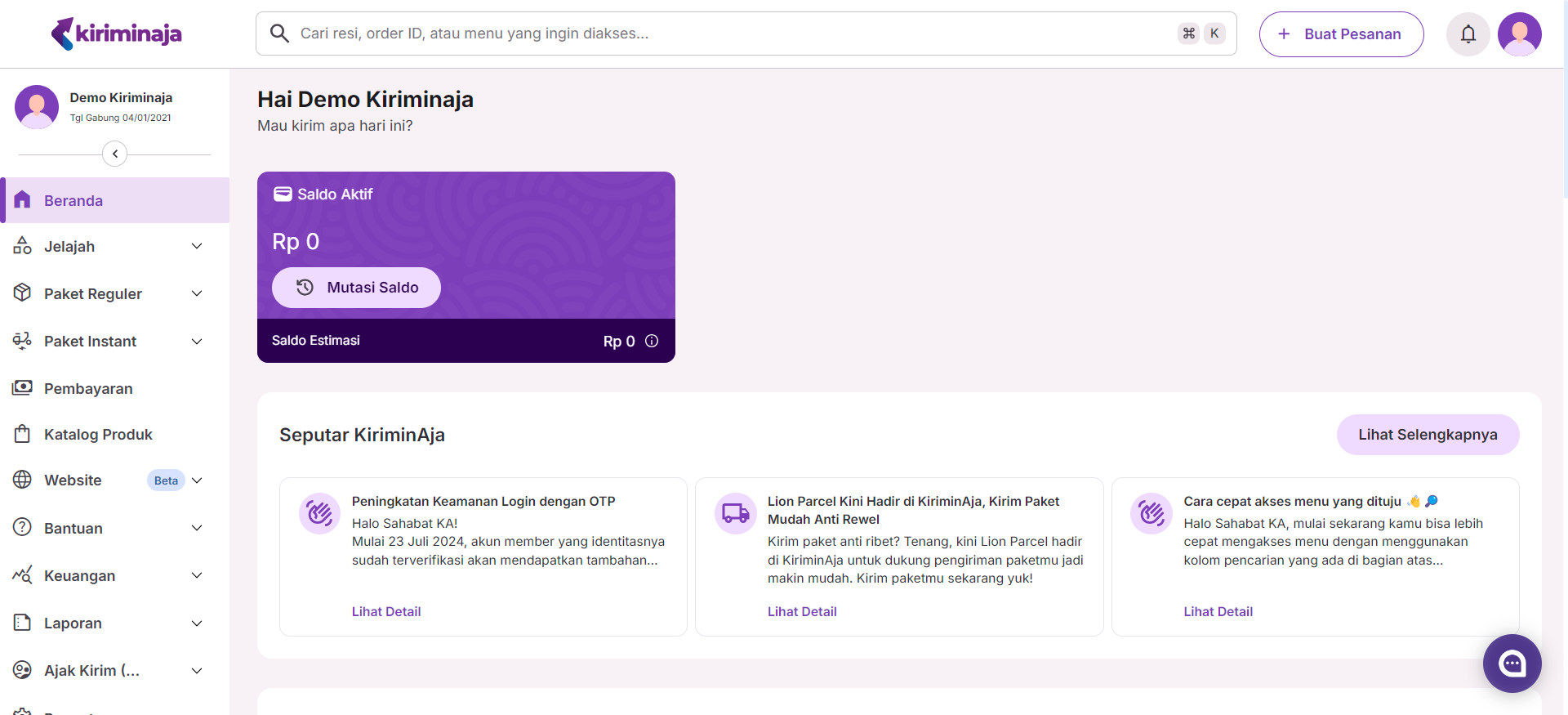
Task: Open the profile avatar in header
Action: point(1520,34)
